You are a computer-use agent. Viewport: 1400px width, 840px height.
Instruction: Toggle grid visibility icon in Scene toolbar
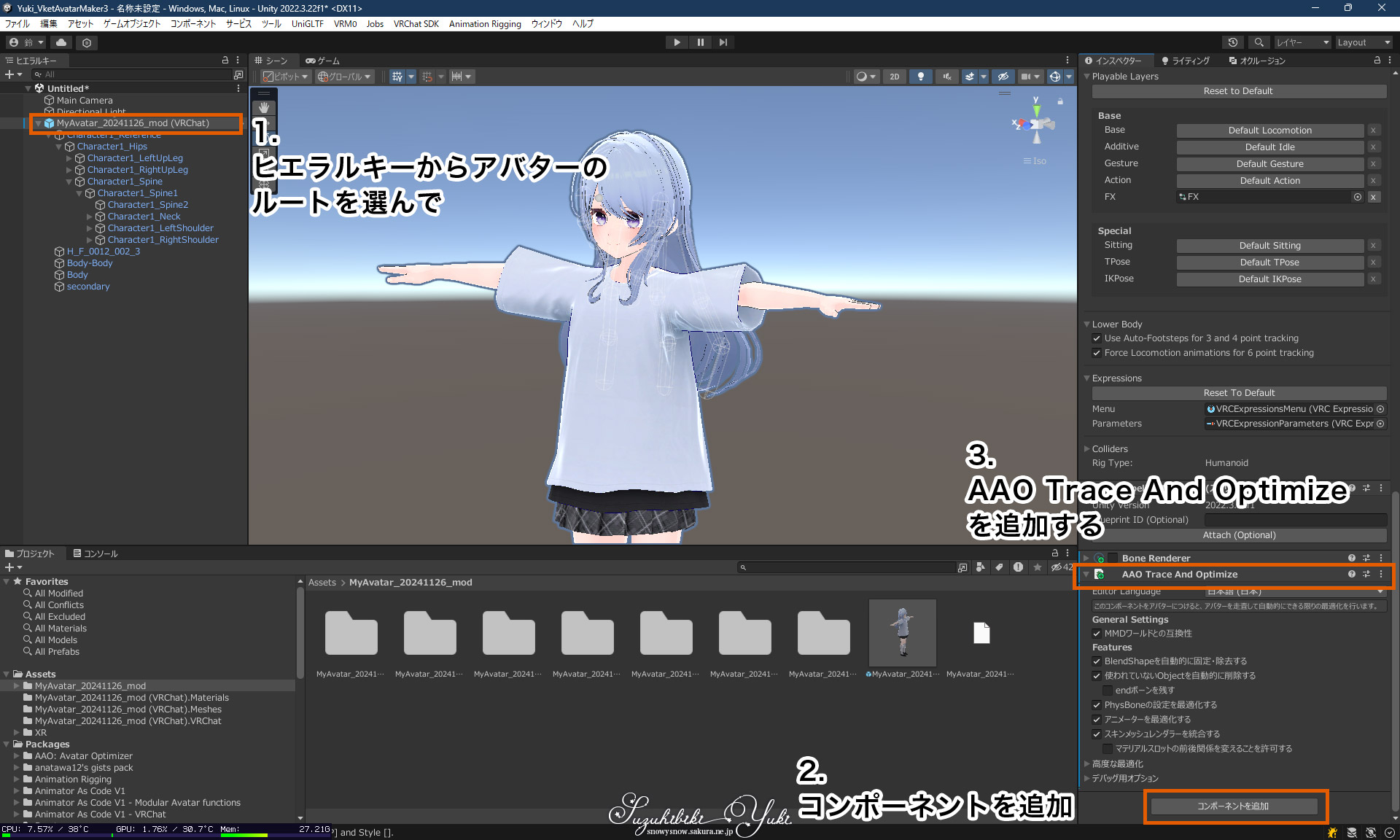[x=397, y=77]
